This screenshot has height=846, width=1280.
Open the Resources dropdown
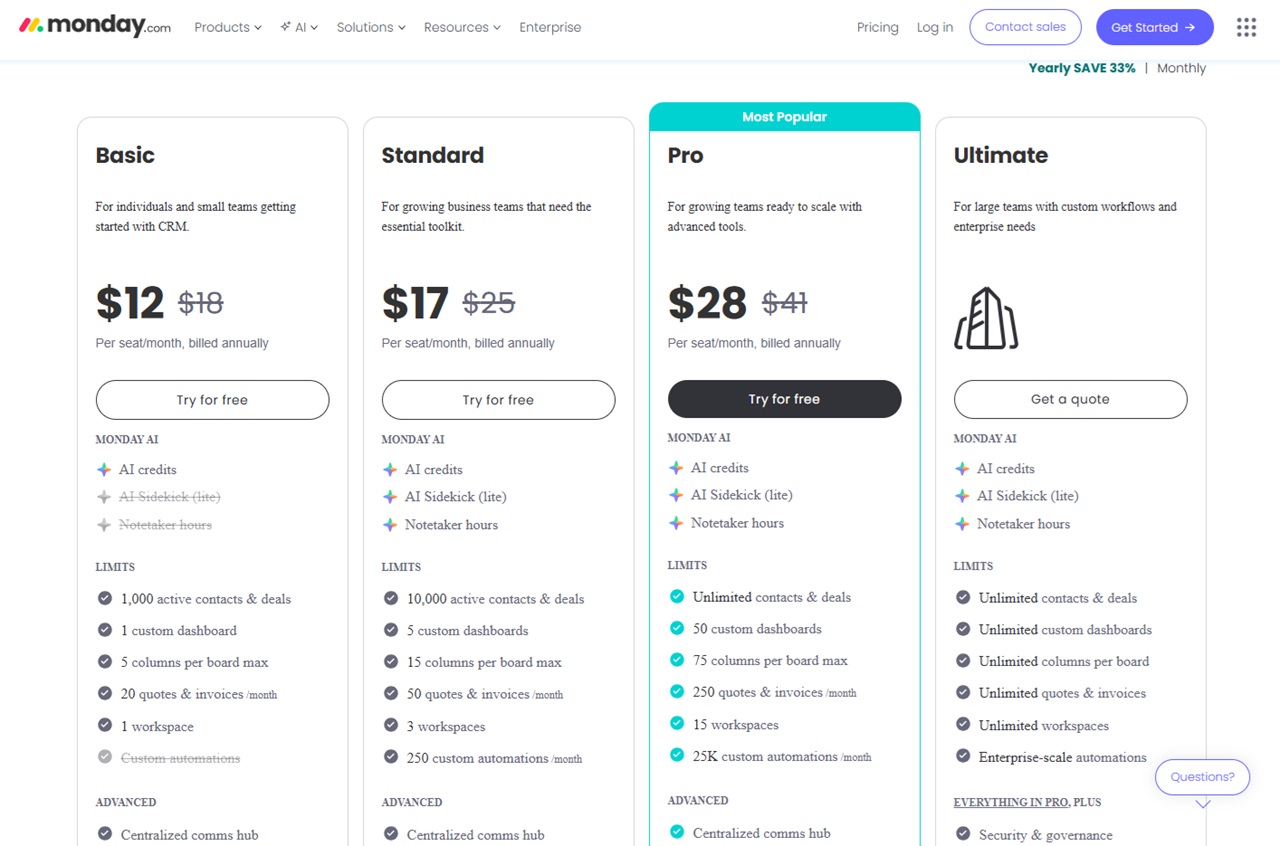(x=456, y=27)
